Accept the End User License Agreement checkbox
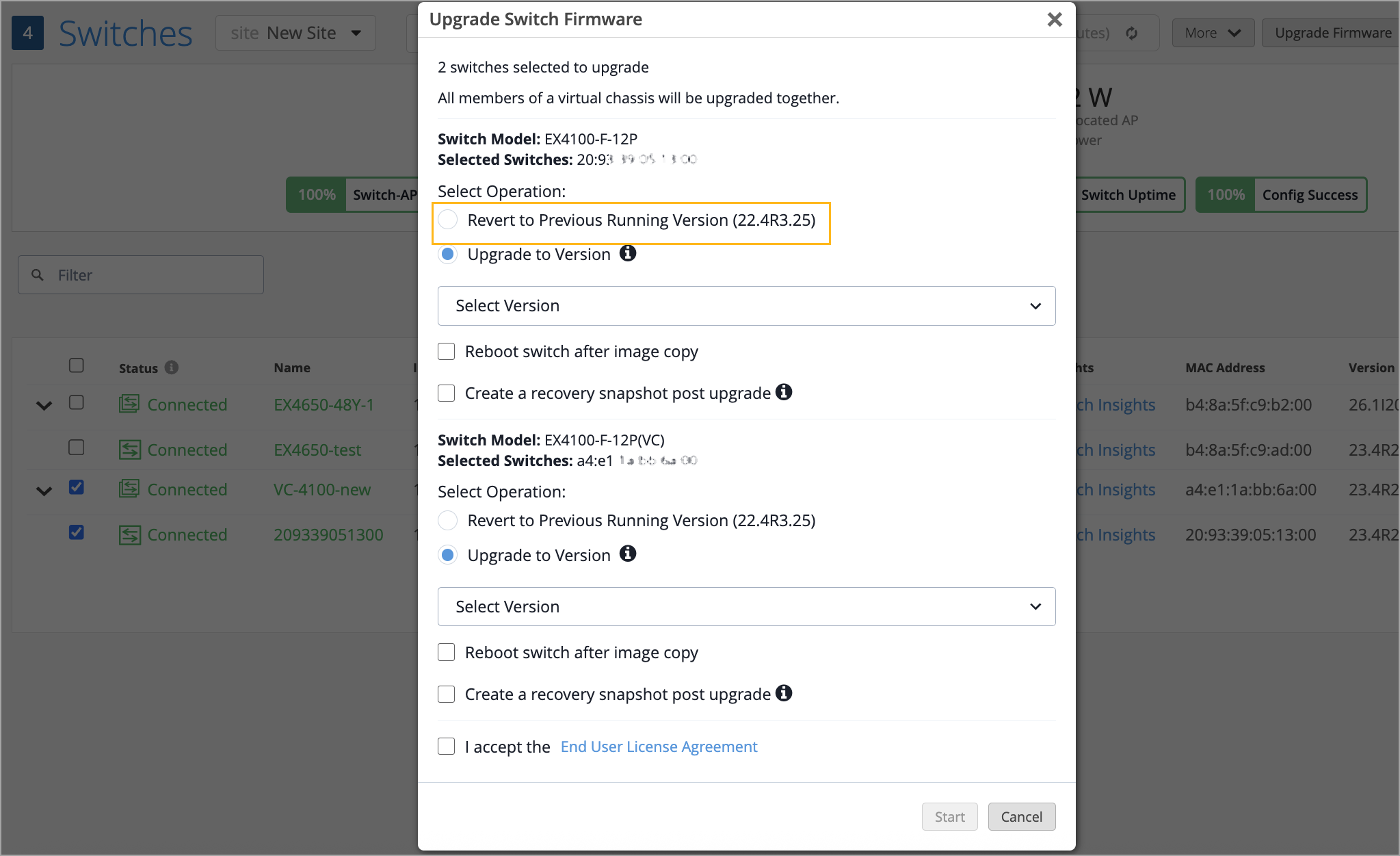 [x=447, y=747]
